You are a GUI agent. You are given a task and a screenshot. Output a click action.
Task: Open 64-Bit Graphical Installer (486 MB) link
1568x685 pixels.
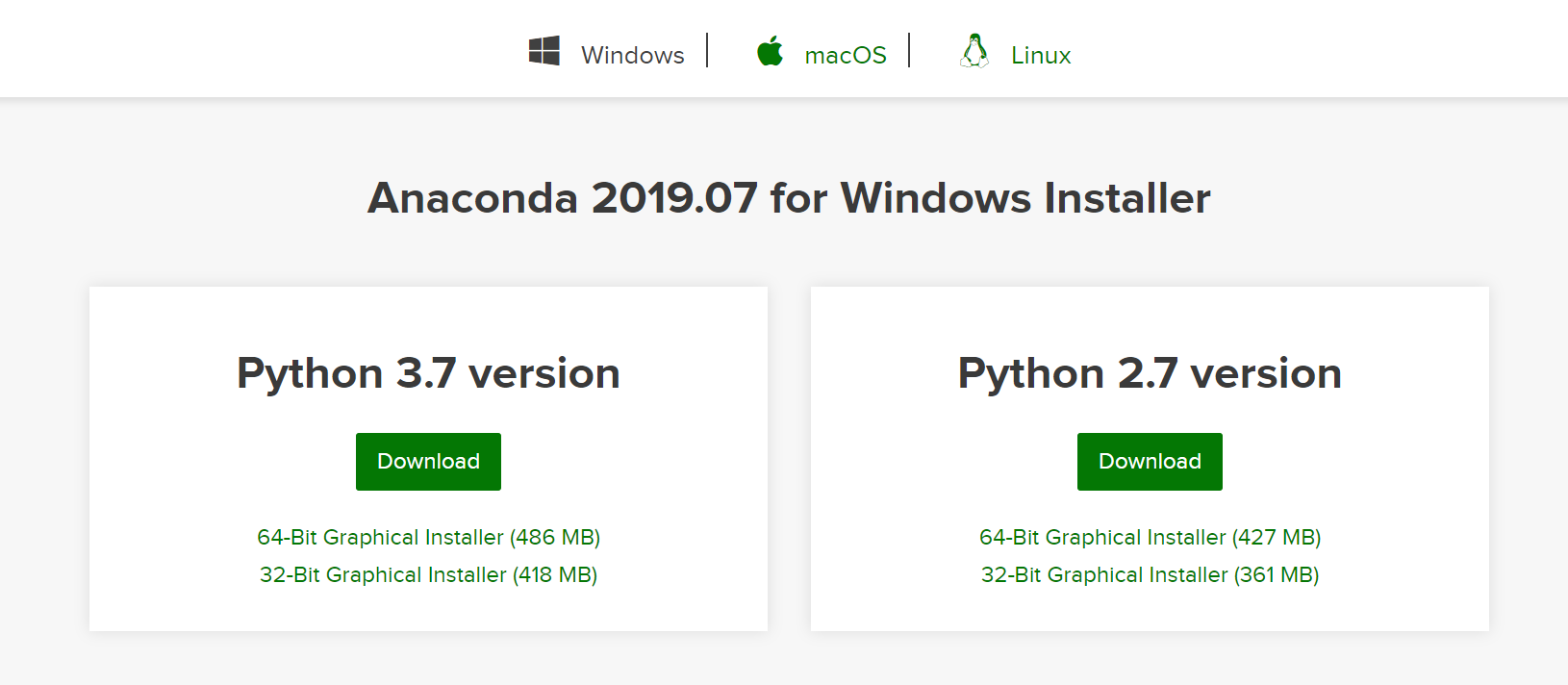(428, 537)
